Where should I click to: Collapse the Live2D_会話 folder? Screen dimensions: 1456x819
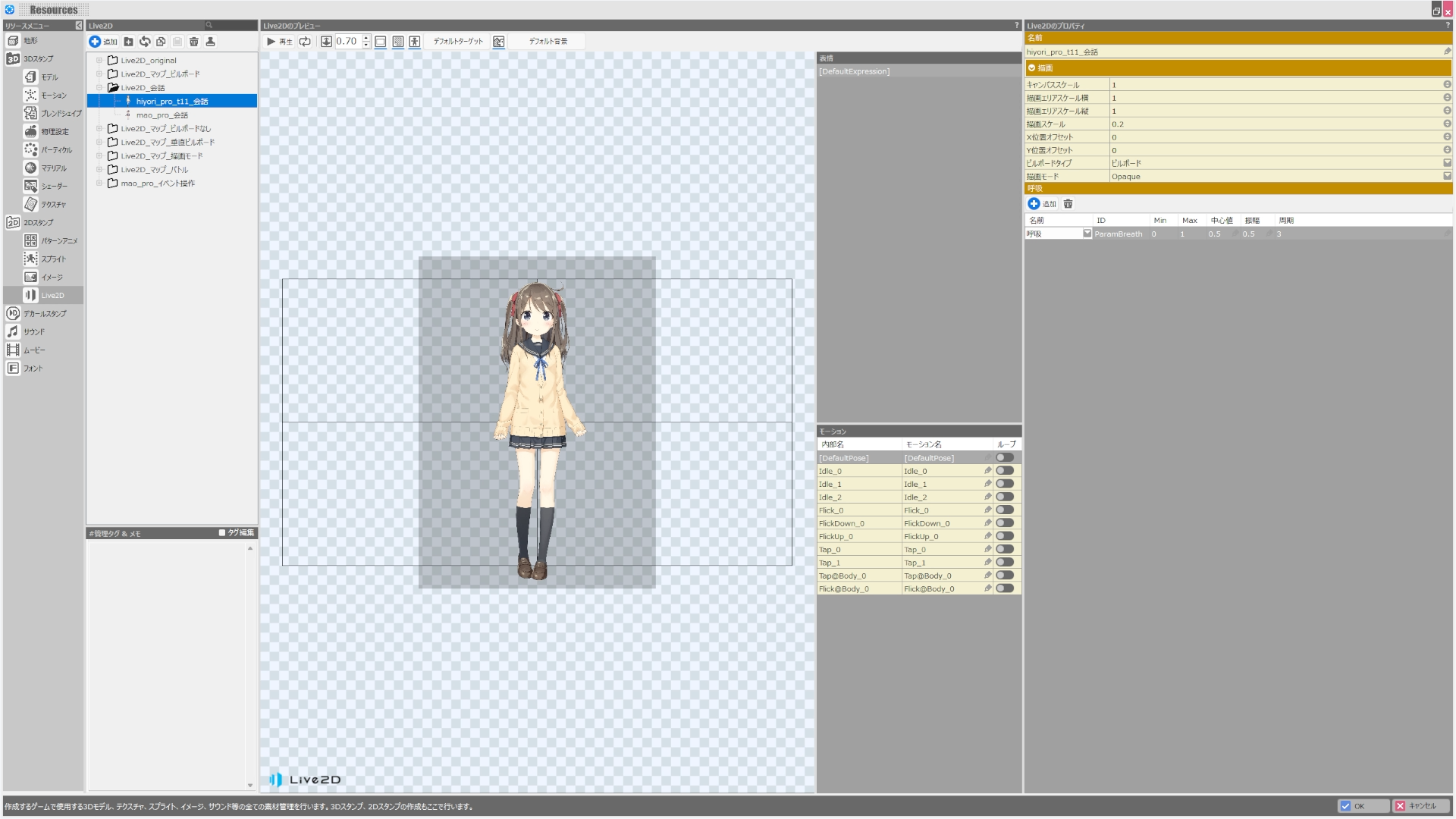tap(99, 88)
